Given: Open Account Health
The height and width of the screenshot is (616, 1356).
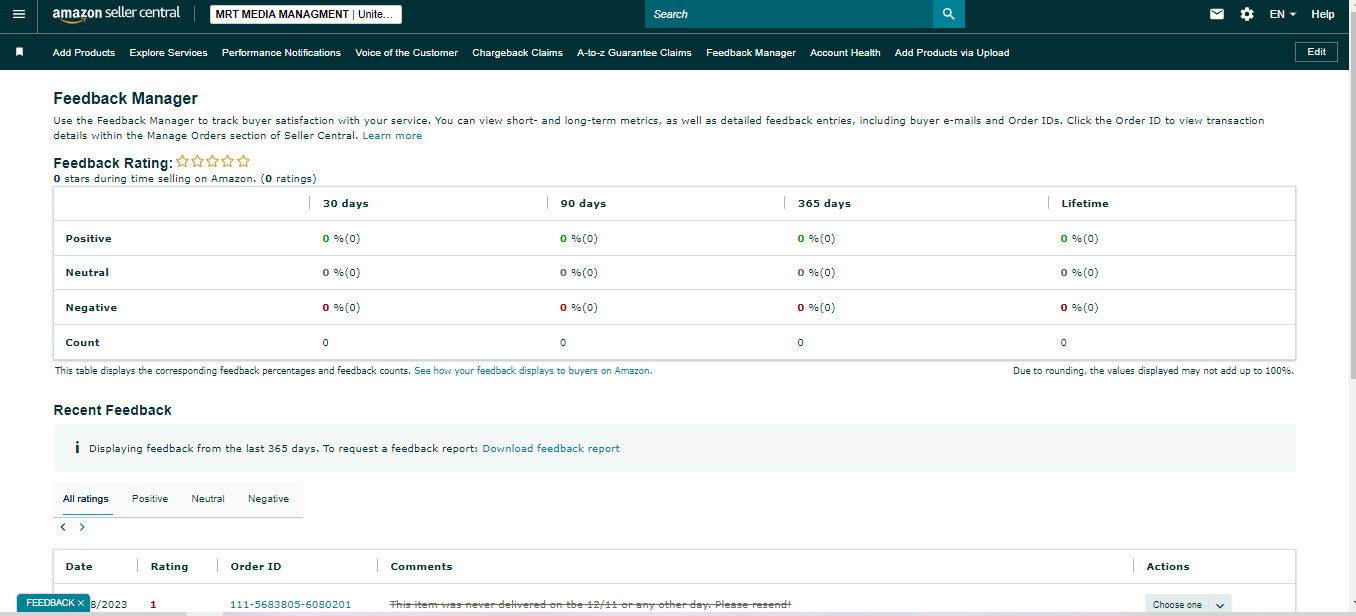Looking at the screenshot, I should click(845, 52).
